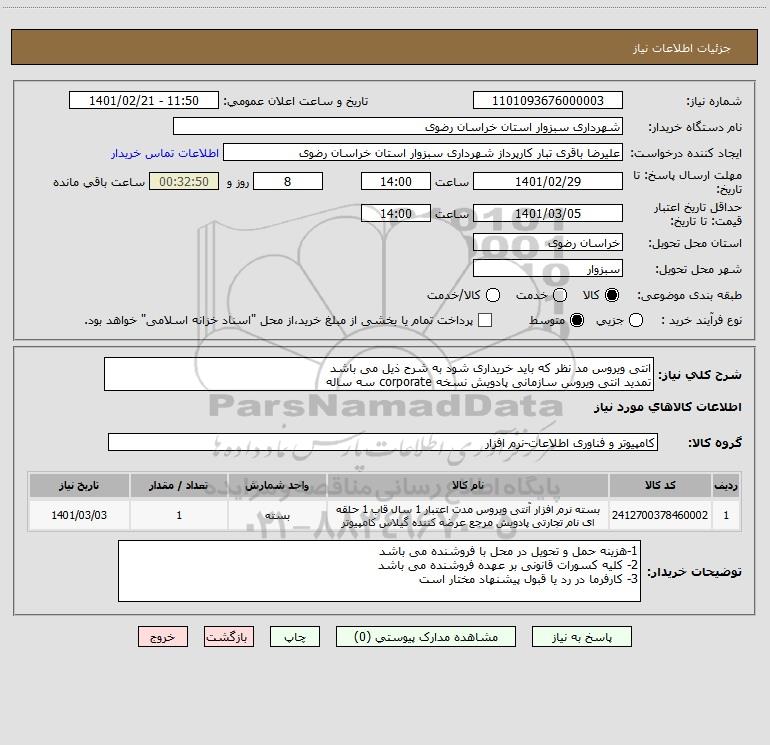This screenshot has height=745, width=770.
Task: Select the کالا radio button
Action: point(612,295)
